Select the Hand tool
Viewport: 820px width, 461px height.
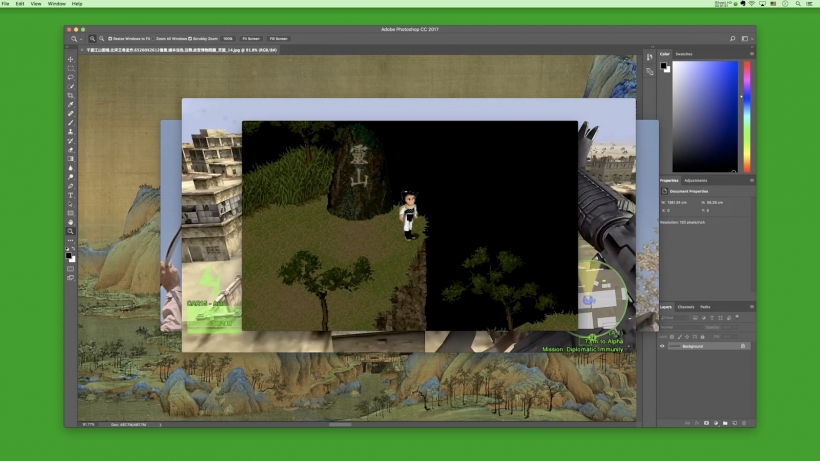(70, 222)
